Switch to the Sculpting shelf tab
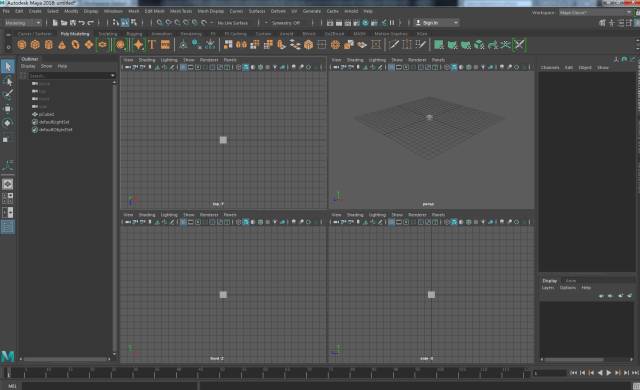The image size is (640, 390). [x=108, y=34]
